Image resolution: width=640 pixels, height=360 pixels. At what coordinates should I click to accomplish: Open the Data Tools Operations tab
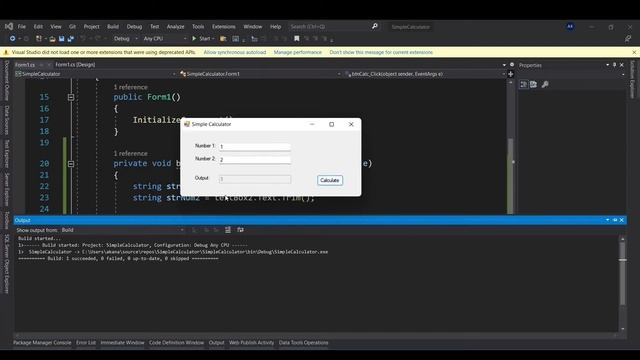click(304, 343)
